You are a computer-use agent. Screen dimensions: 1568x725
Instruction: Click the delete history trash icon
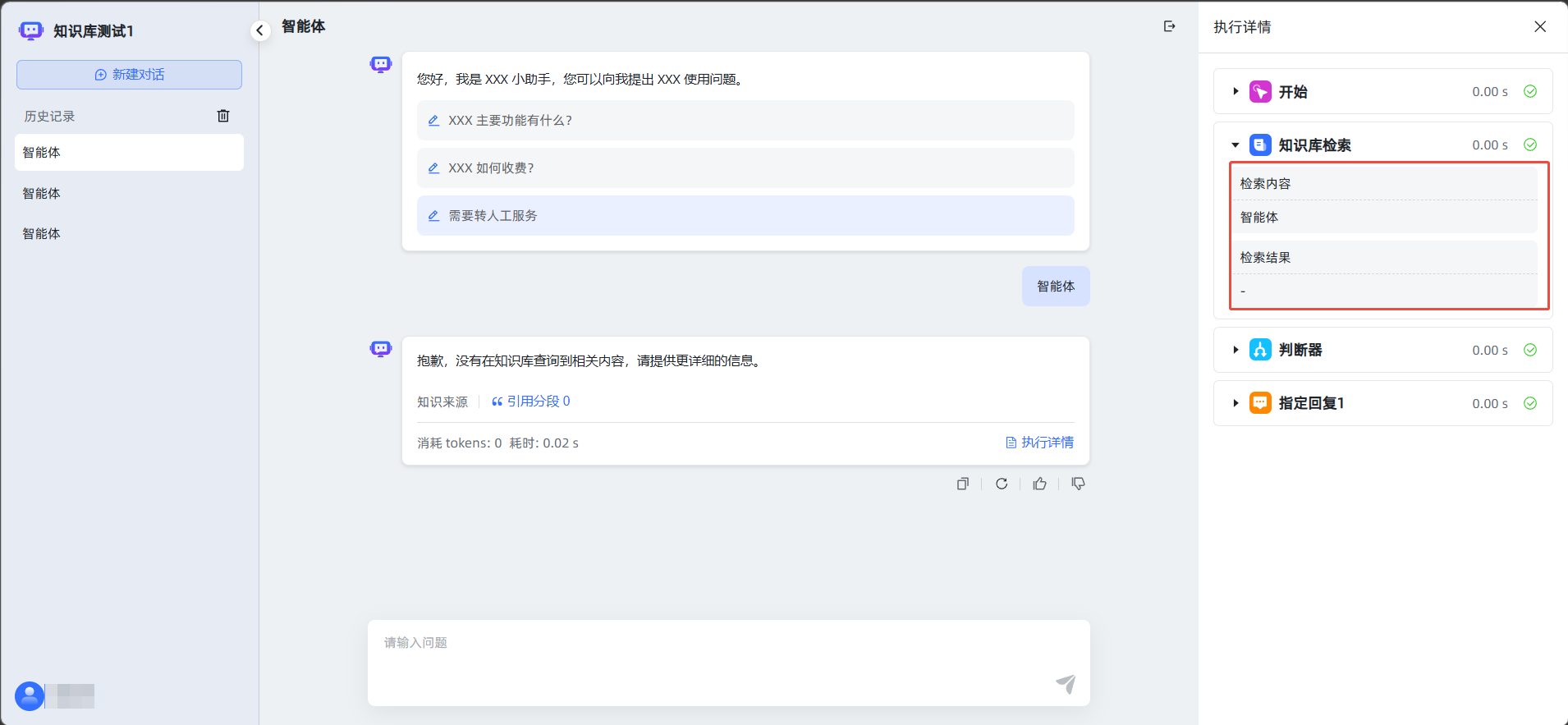[223, 116]
